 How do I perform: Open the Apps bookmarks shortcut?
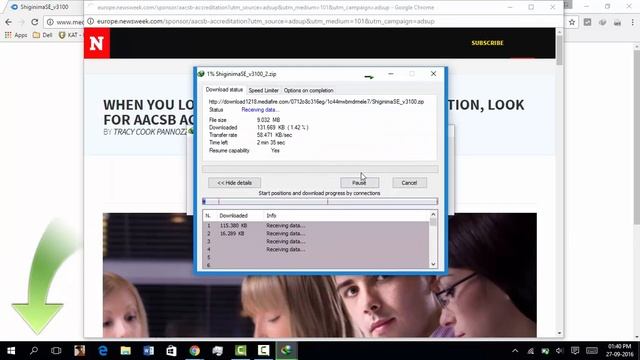tap(16, 35)
